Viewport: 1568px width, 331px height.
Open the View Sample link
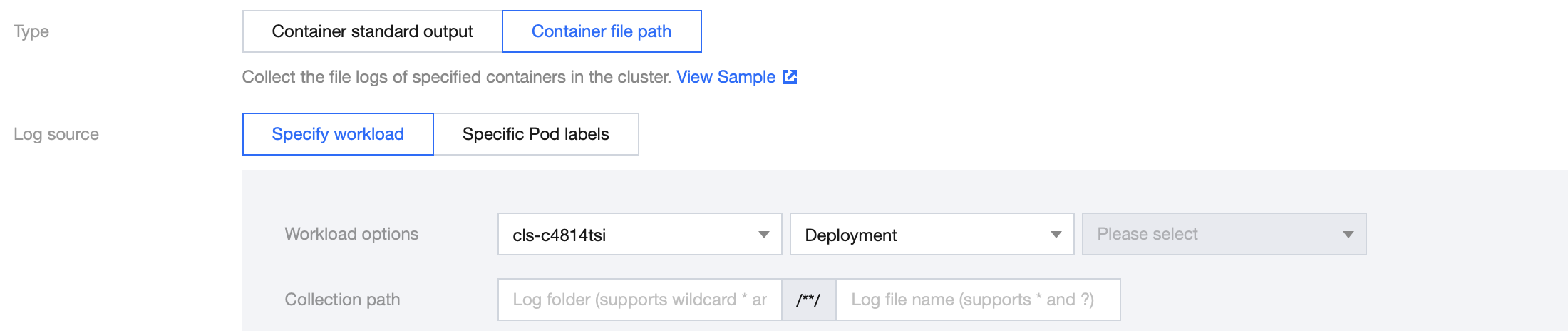tap(726, 77)
